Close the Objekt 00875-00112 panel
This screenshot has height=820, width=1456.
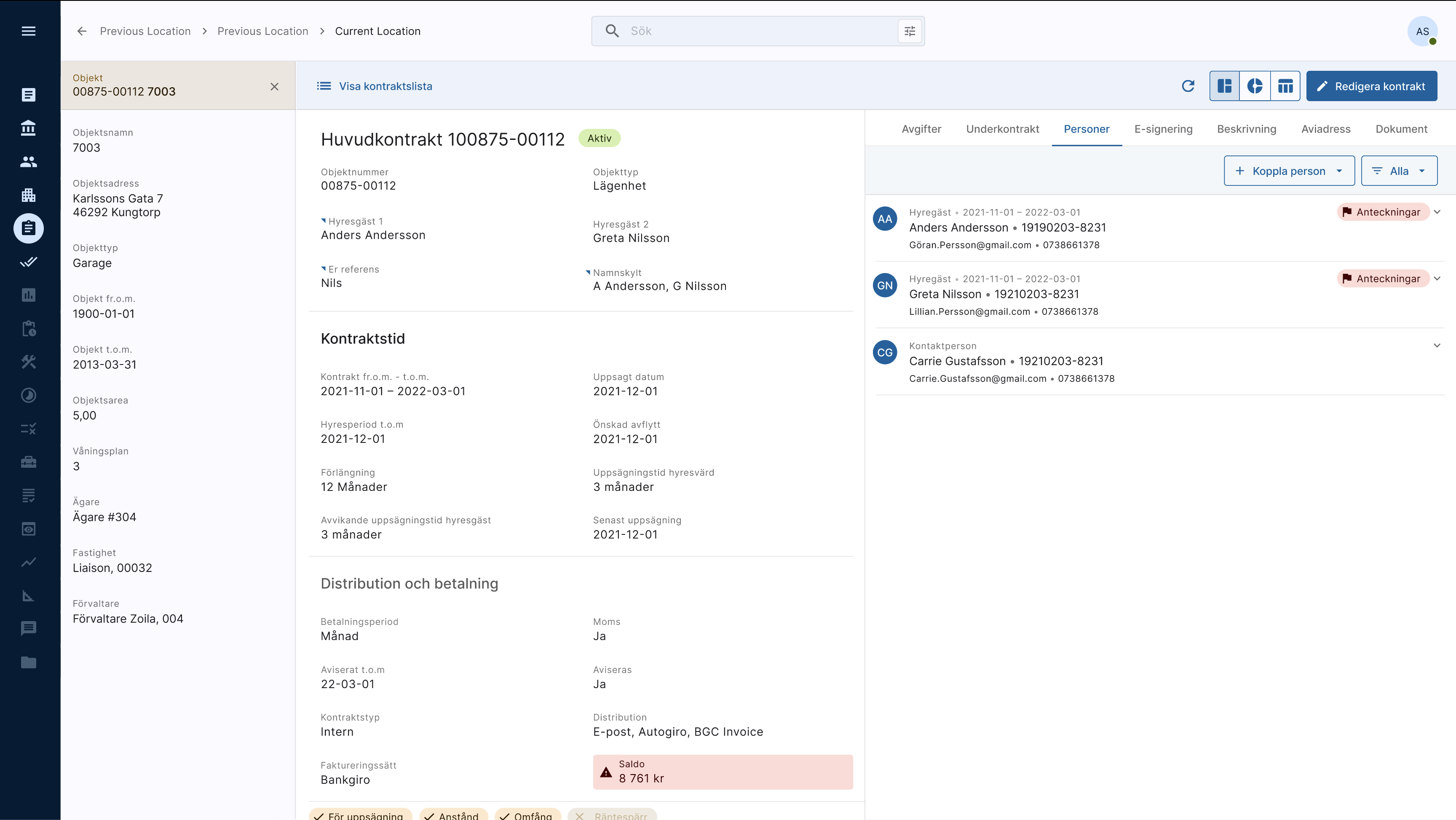274,86
